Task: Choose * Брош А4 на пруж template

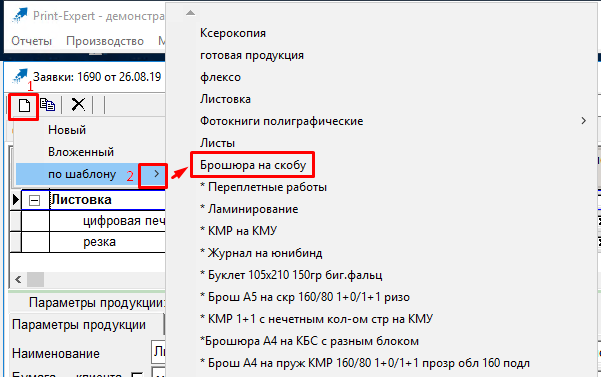Action: click(365, 363)
